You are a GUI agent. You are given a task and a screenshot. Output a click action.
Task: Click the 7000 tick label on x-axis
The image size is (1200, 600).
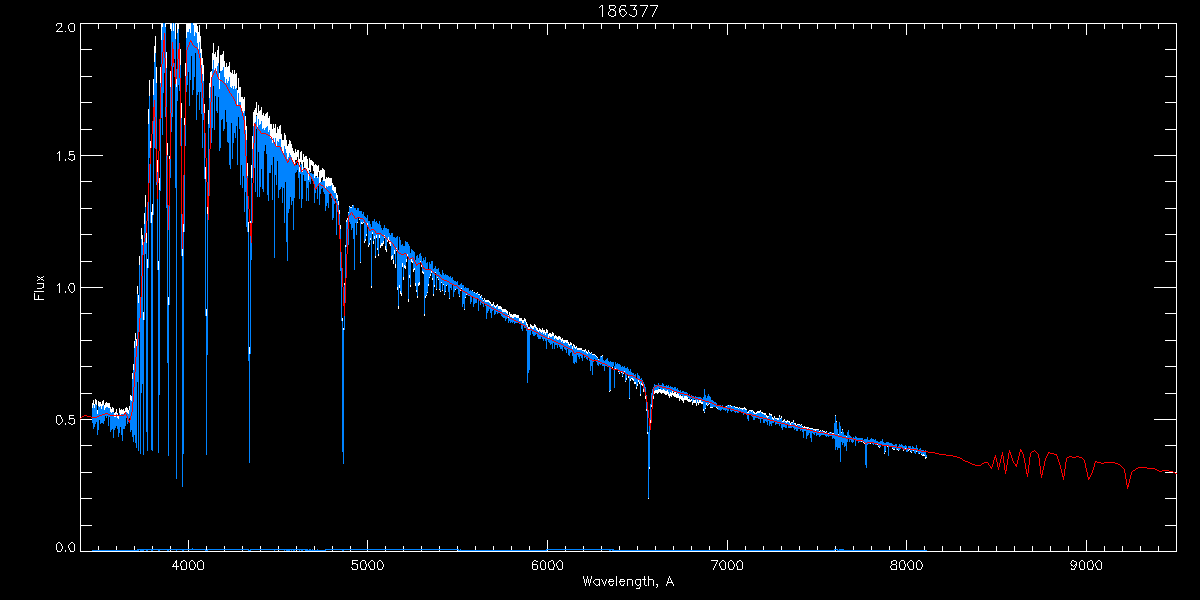726,563
